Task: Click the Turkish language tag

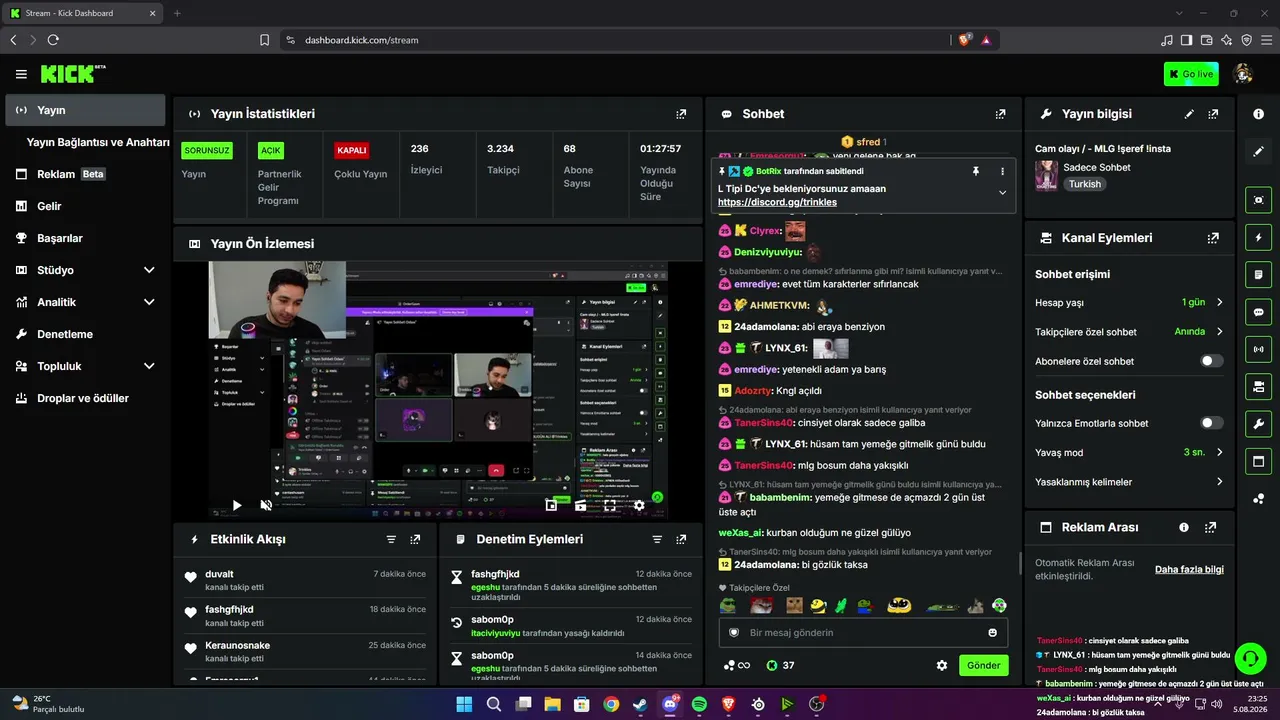Action: [1084, 184]
